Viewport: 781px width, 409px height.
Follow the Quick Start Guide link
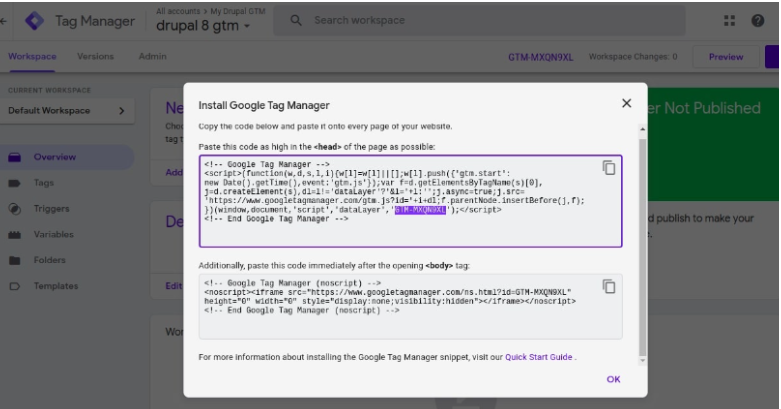tap(539, 356)
